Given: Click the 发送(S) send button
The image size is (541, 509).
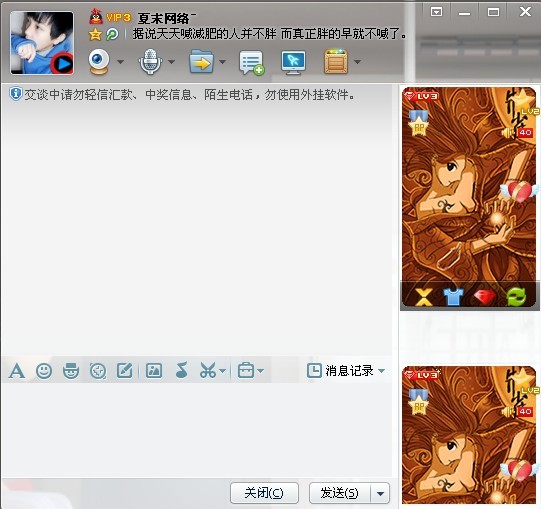Looking at the screenshot, I should [340, 493].
